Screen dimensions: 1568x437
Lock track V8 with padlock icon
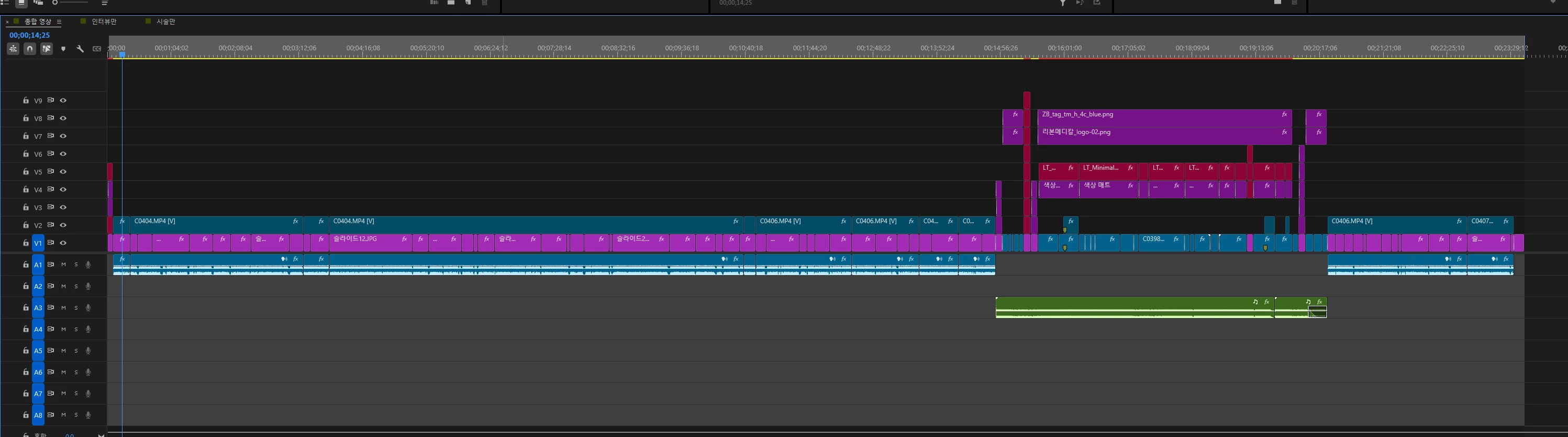(26, 118)
